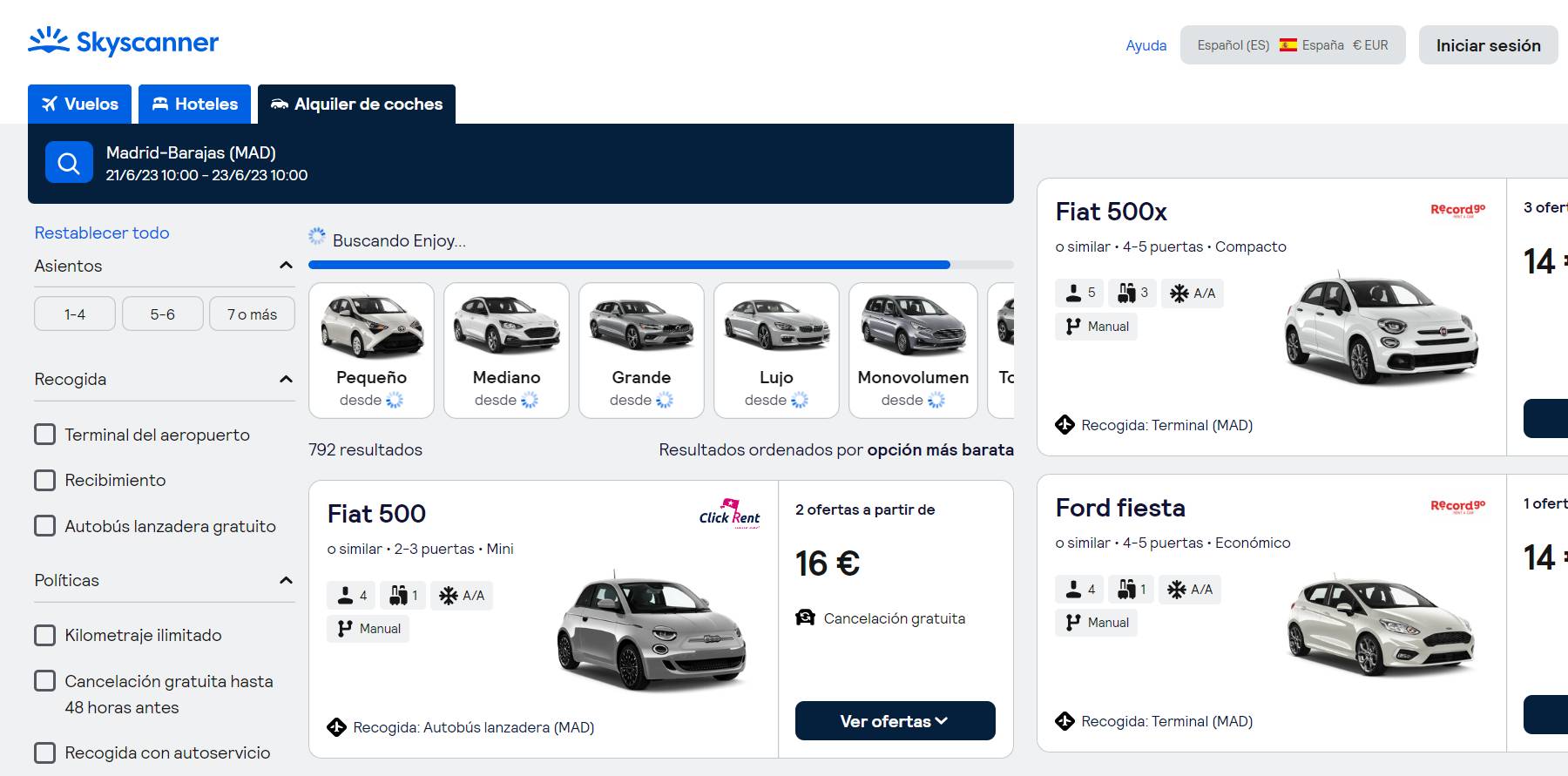Select the Monovolumen car category thumbnail
The width and height of the screenshot is (1568, 776).
913,350
